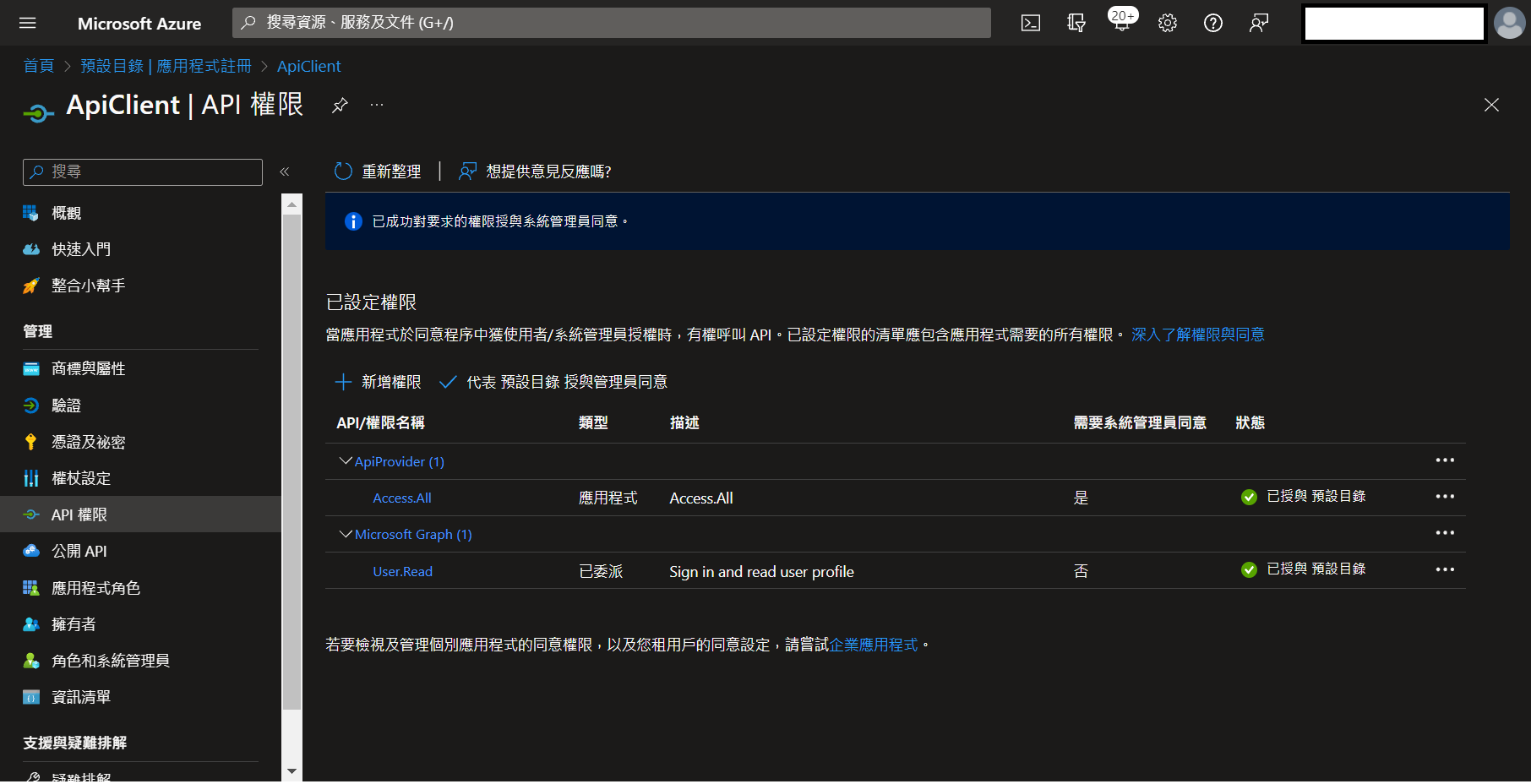
Task: Click 重新整理 refresh button
Action: (x=378, y=171)
